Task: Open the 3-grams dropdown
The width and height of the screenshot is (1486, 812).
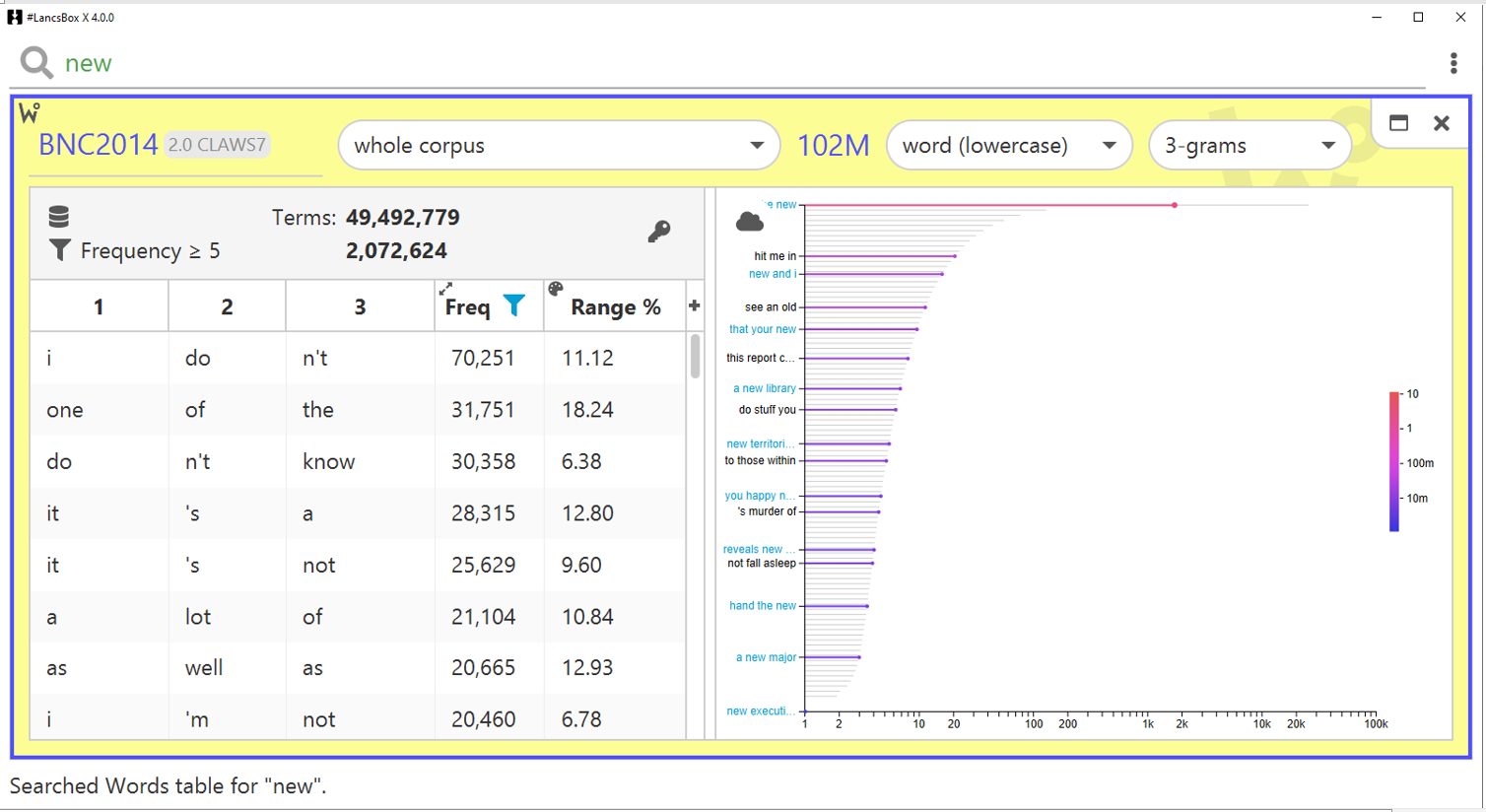Action: [x=1249, y=146]
